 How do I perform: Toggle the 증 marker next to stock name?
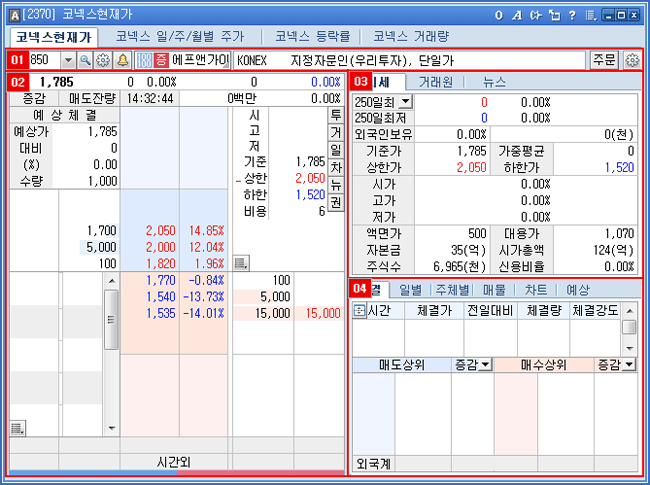(161, 60)
